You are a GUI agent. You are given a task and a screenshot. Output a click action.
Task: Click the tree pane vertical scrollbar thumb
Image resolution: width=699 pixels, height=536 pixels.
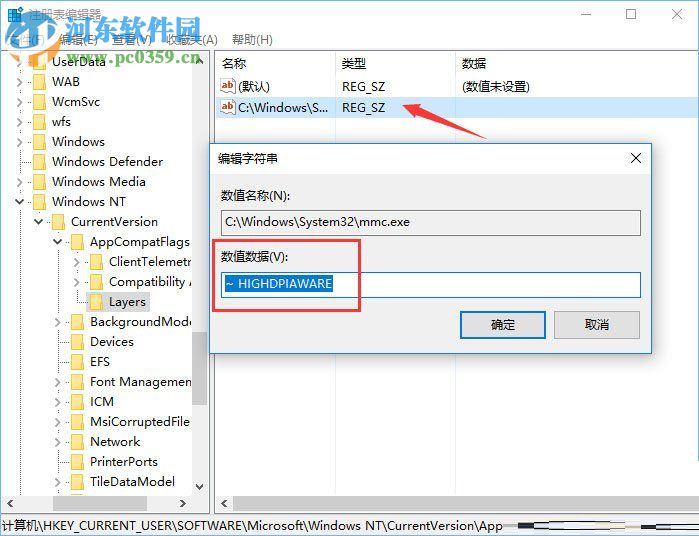pos(200,368)
